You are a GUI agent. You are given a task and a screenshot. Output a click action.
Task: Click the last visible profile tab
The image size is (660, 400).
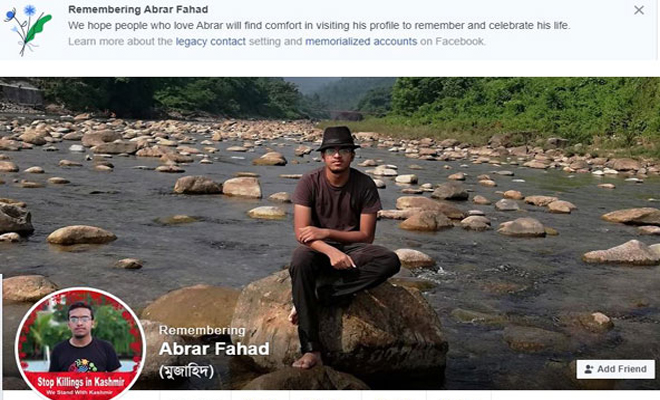(x=459, y=395)
